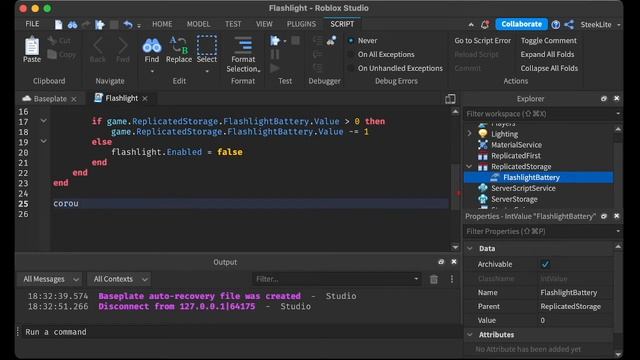The image size is (640, 360).
Task: Click the undo arrow in quick access bar
Action: (x=128, y=24)
